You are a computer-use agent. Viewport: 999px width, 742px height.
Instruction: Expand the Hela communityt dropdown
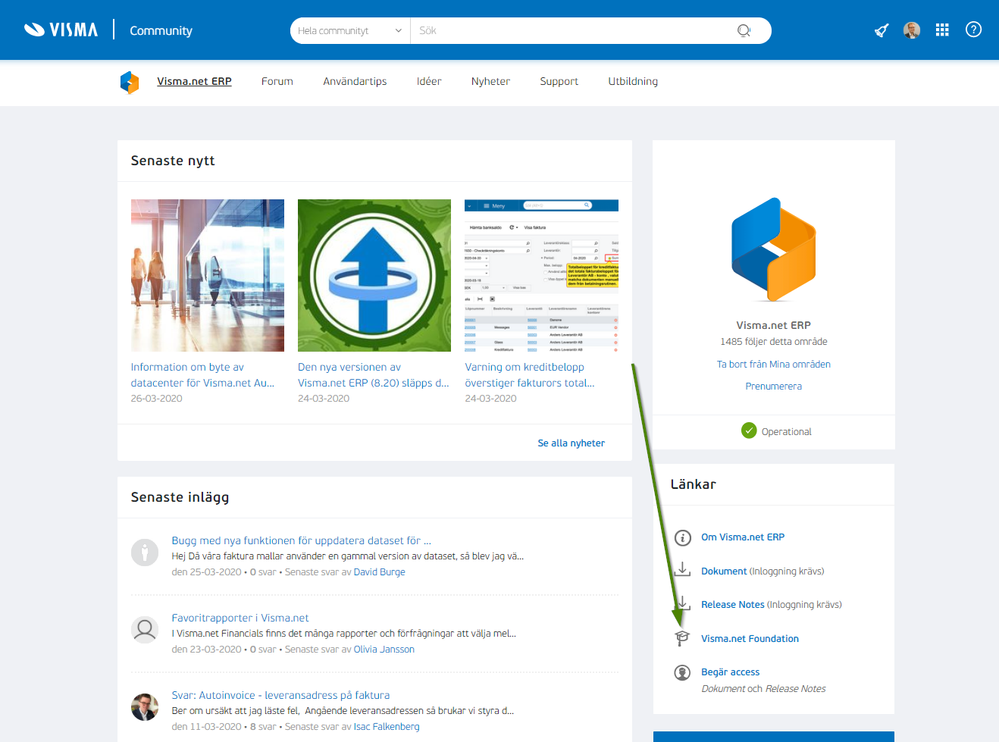pyautogui.click(x=350, y=31)
